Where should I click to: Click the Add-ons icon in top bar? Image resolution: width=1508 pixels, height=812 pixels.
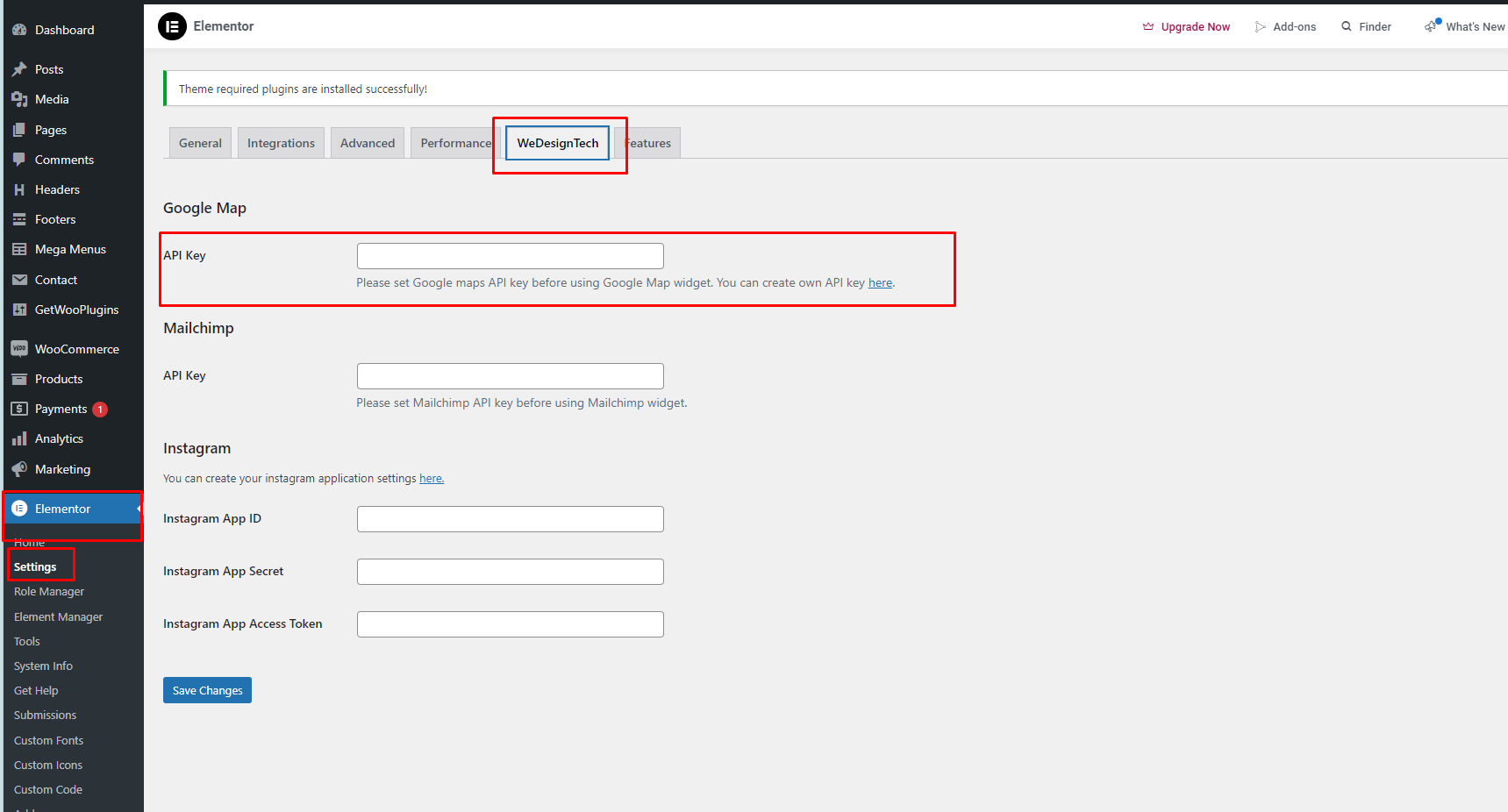1261,26
